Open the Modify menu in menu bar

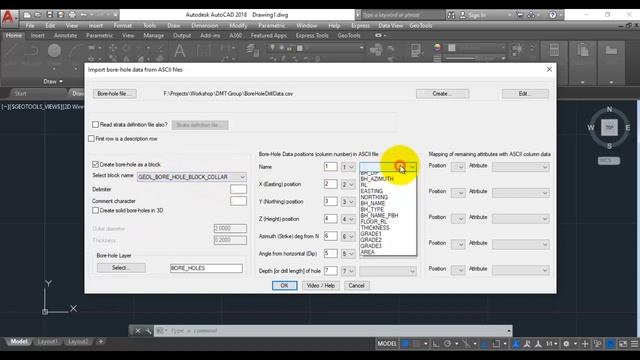click(x=238, y=25)
